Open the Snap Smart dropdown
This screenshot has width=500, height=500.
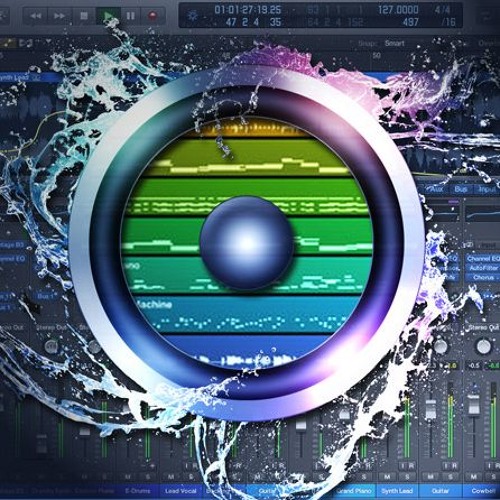tap(395, 43)
